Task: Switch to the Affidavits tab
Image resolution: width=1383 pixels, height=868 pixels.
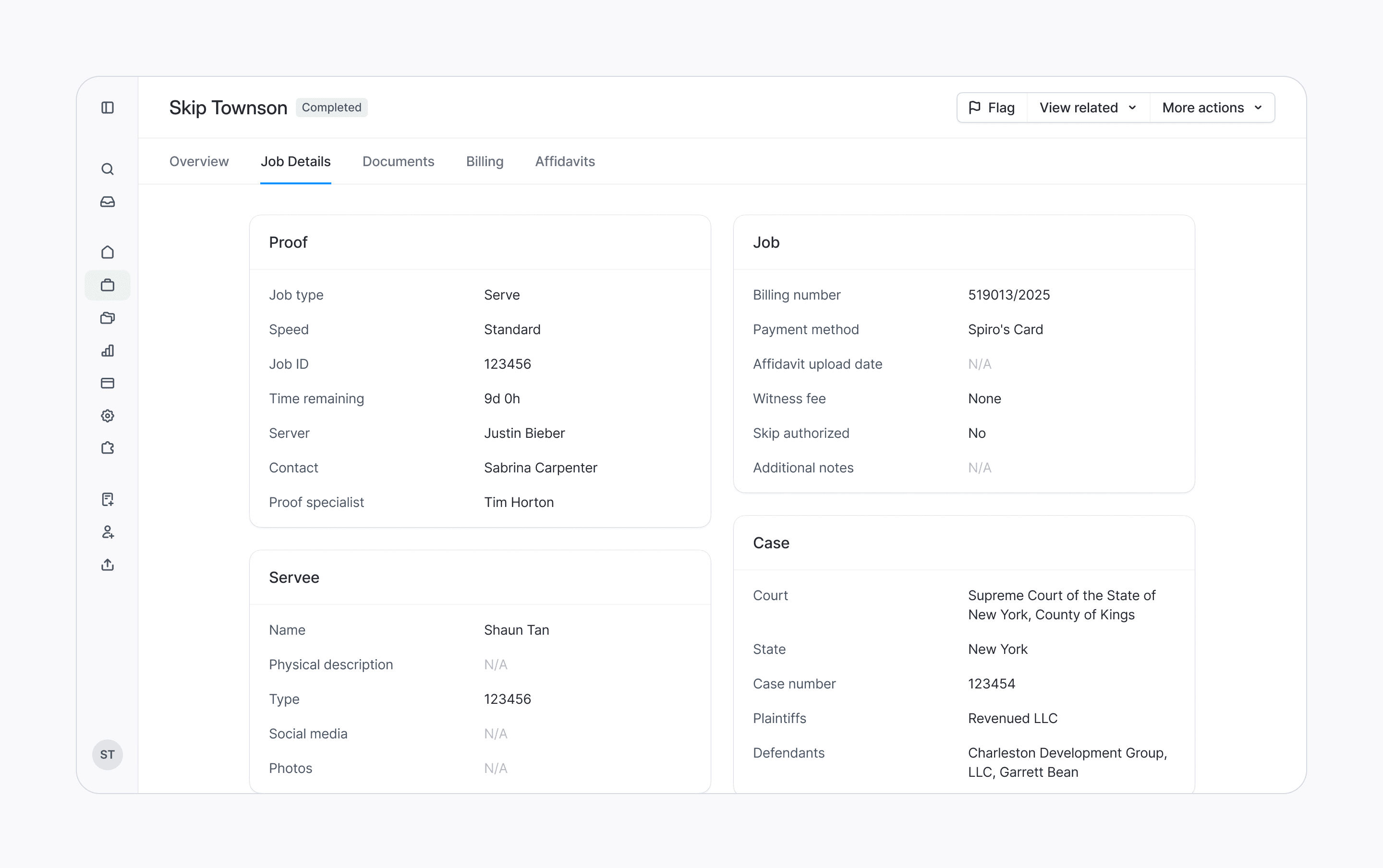Action: click(564, 161)
